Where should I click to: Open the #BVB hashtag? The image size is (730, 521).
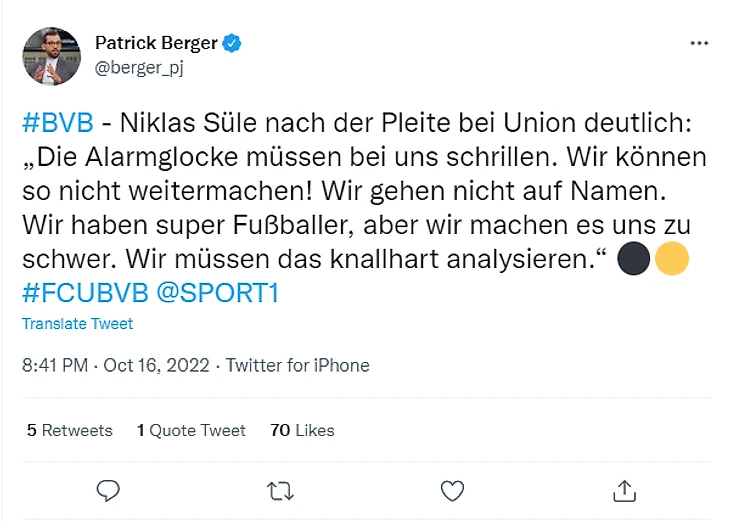click(x=57, y=123)
